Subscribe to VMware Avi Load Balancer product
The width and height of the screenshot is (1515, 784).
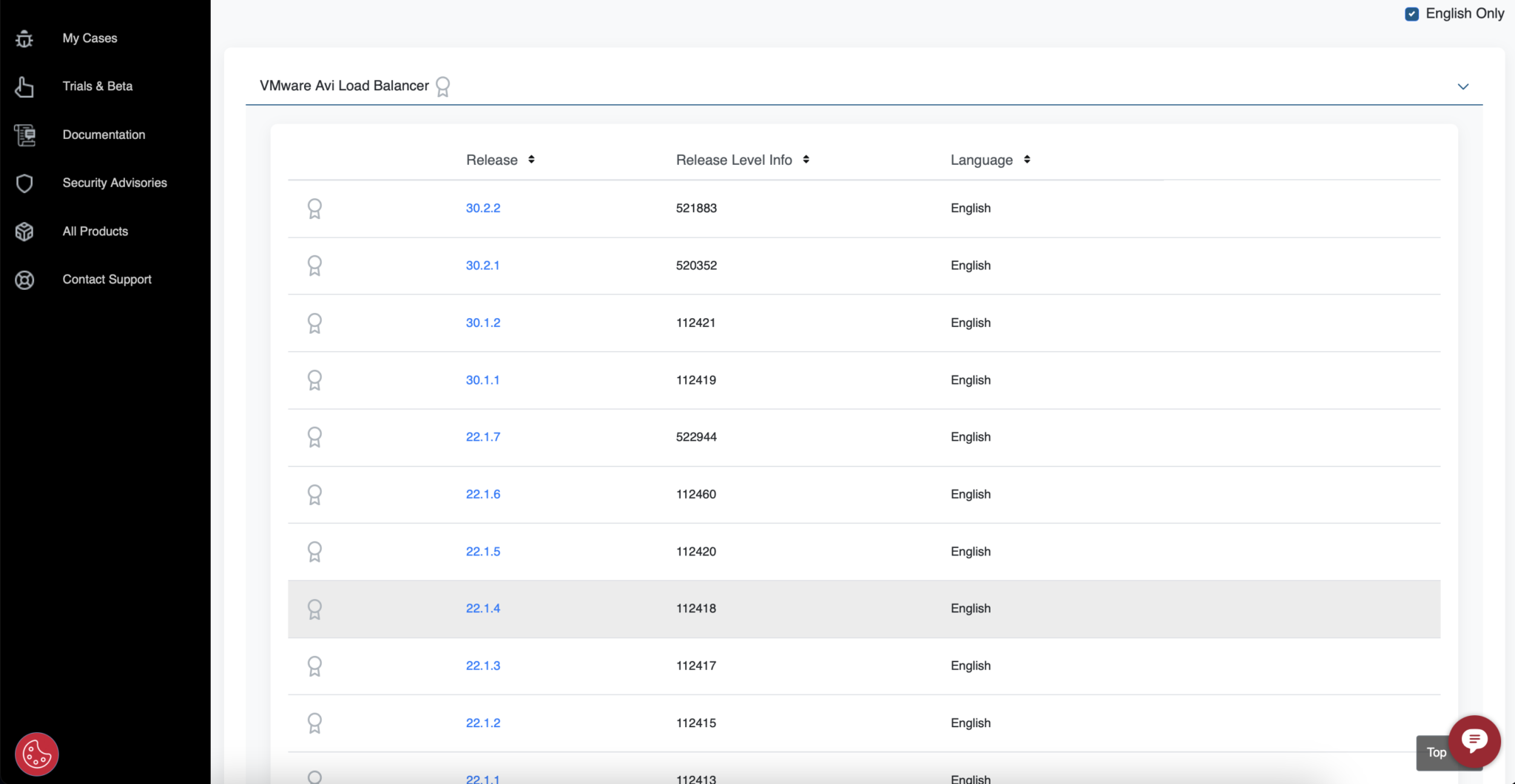(444, 87)
